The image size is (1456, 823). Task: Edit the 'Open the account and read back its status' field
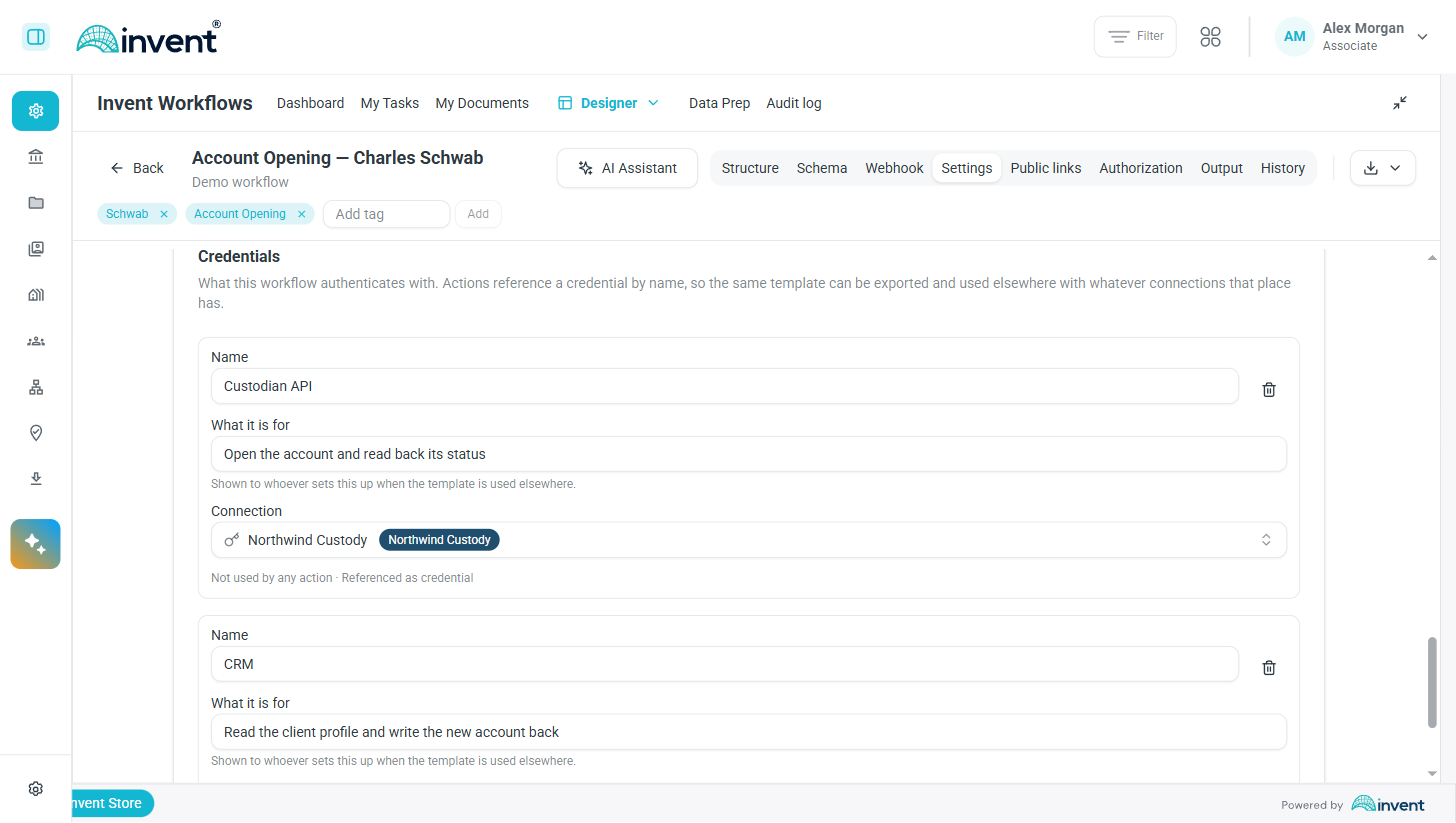[749, 454]
